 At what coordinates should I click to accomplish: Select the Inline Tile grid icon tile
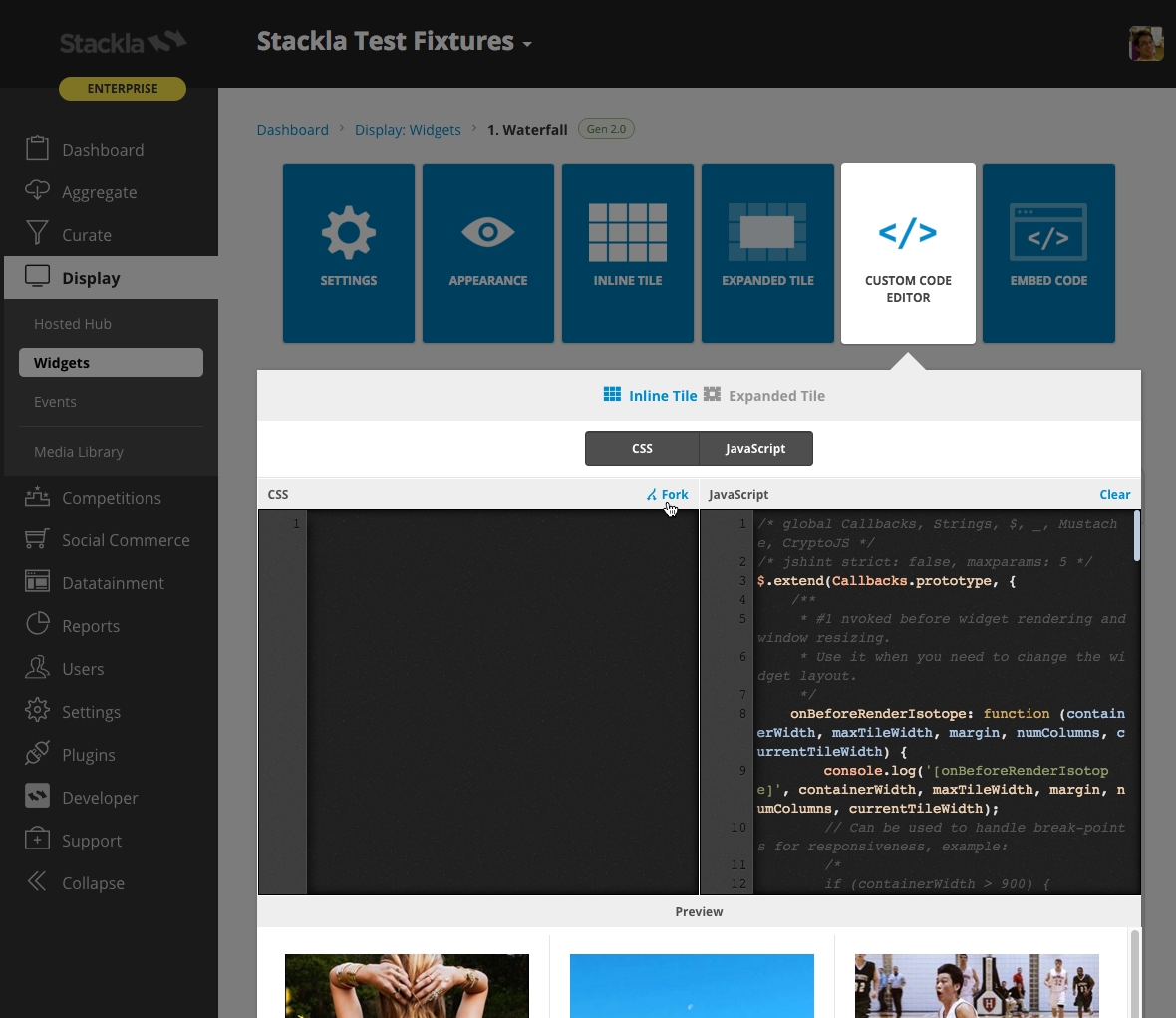click(x=628, y=253)
